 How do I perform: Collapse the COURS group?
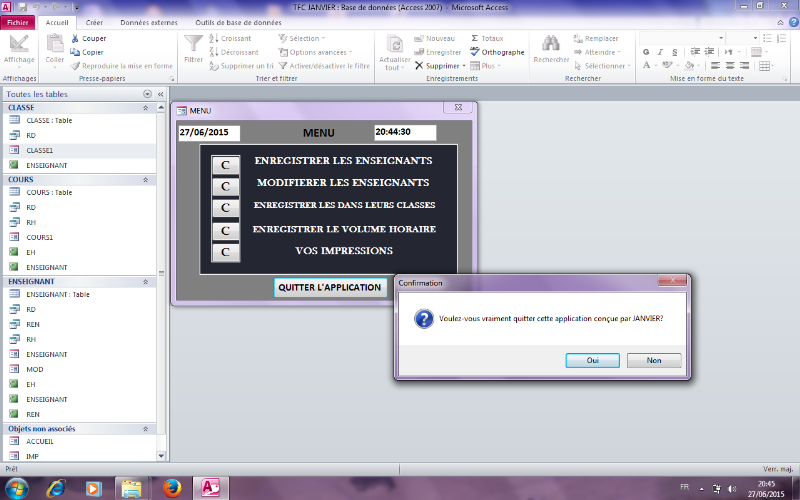145,180
